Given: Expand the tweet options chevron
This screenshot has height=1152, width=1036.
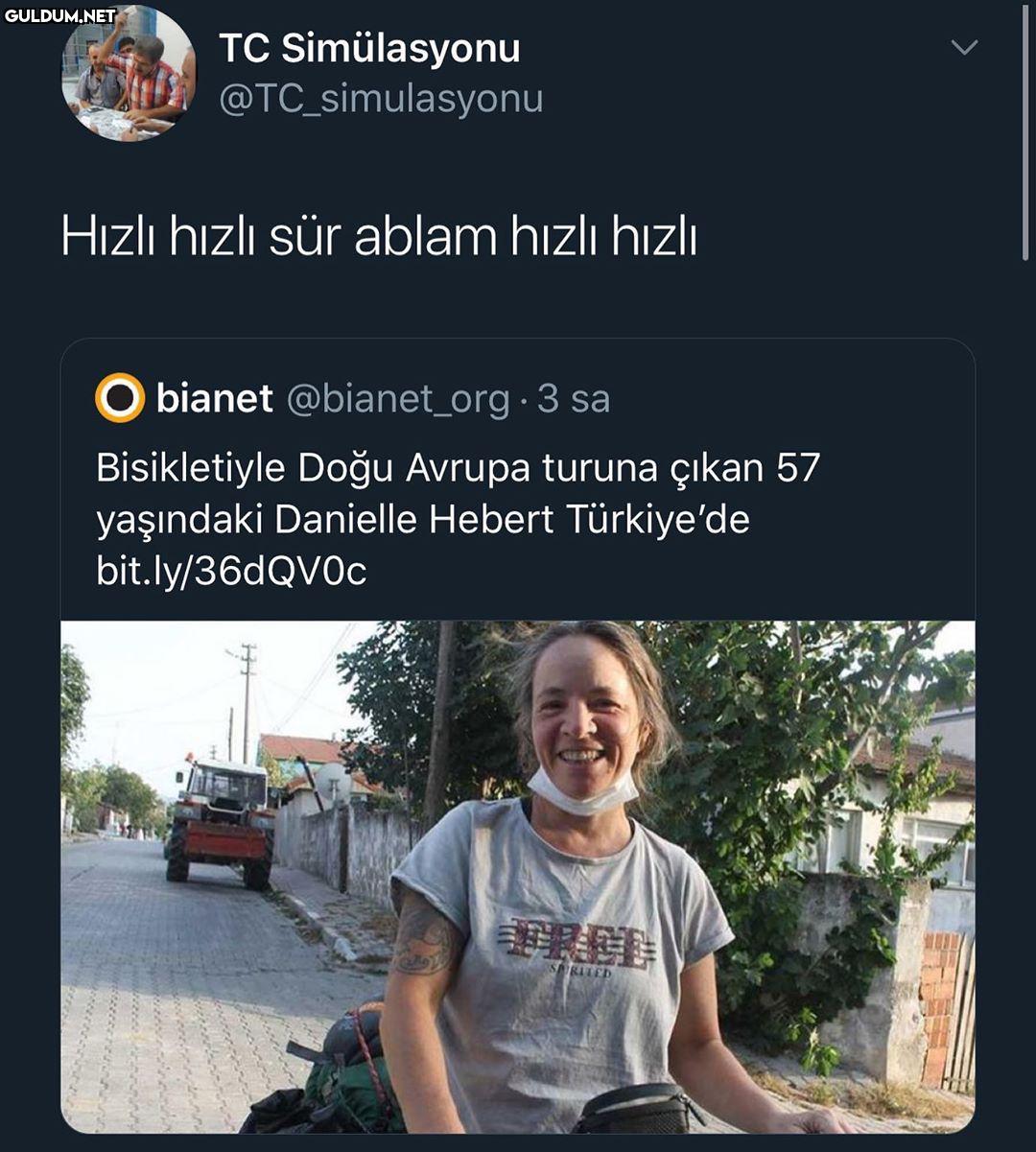Looking at the screenshot, I should (x=964, y=47).
